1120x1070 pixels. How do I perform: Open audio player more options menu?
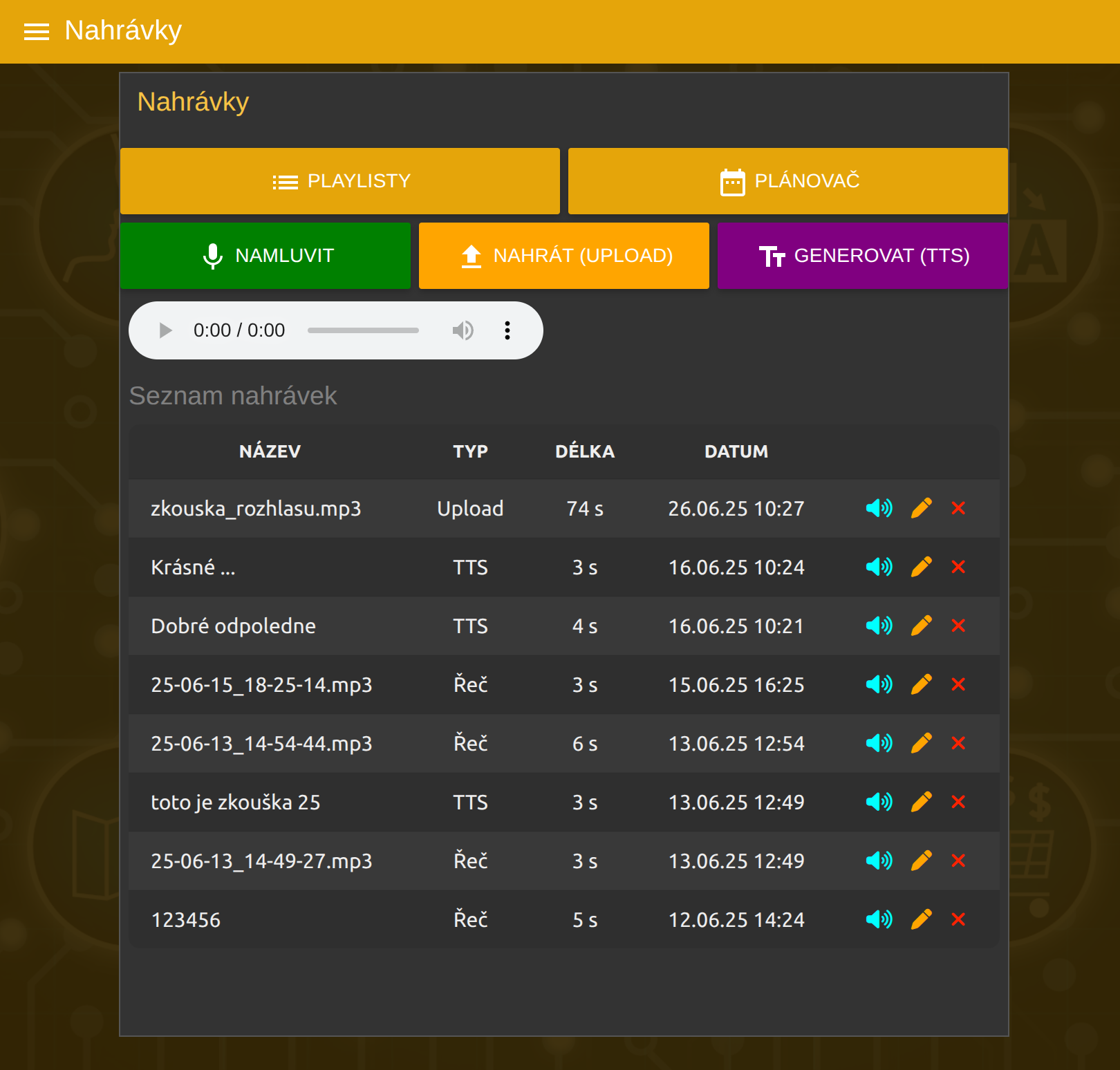point(507,330)
